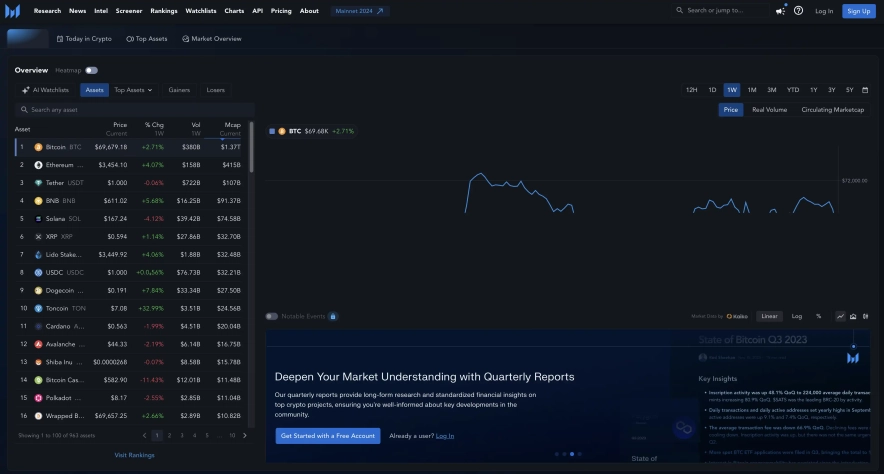
Task: Click the Bitcoin coin icon in table
Action: (x=39, y=147)
